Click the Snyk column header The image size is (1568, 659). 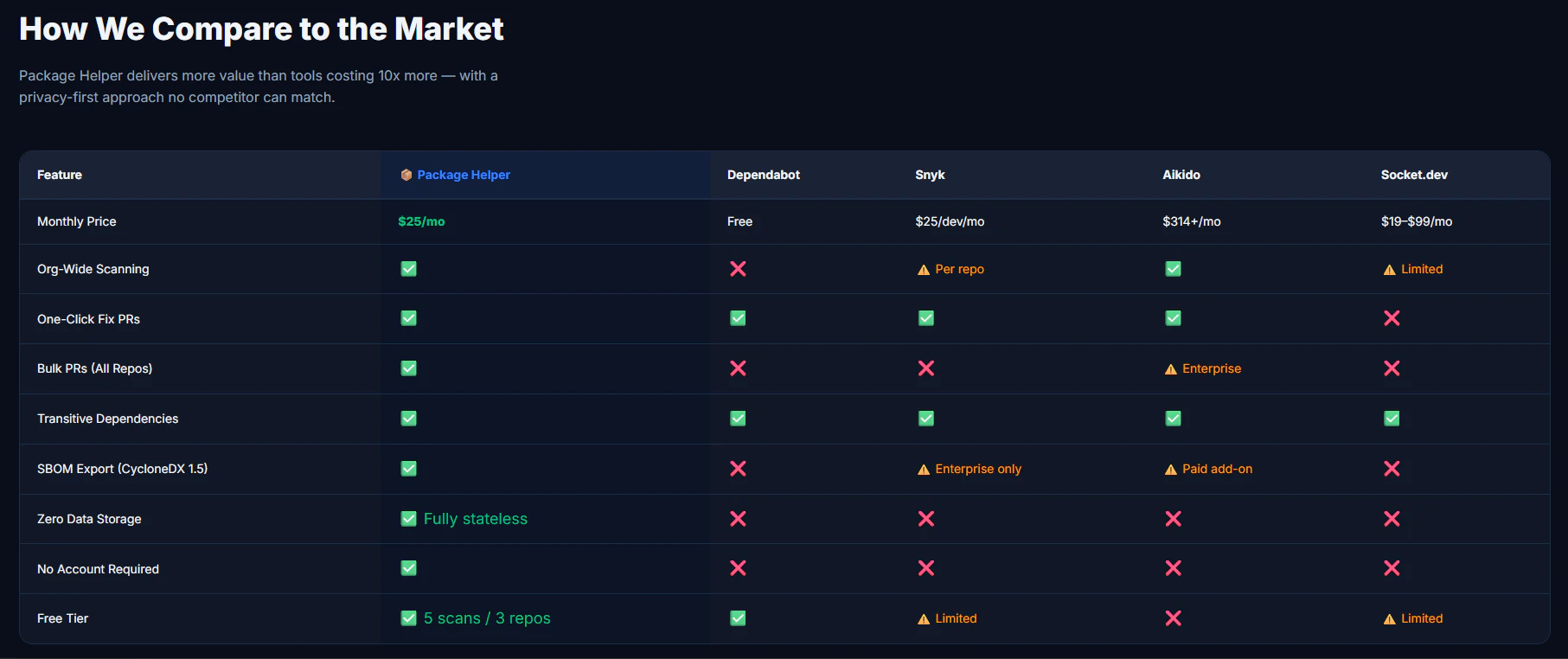(930, 175)
